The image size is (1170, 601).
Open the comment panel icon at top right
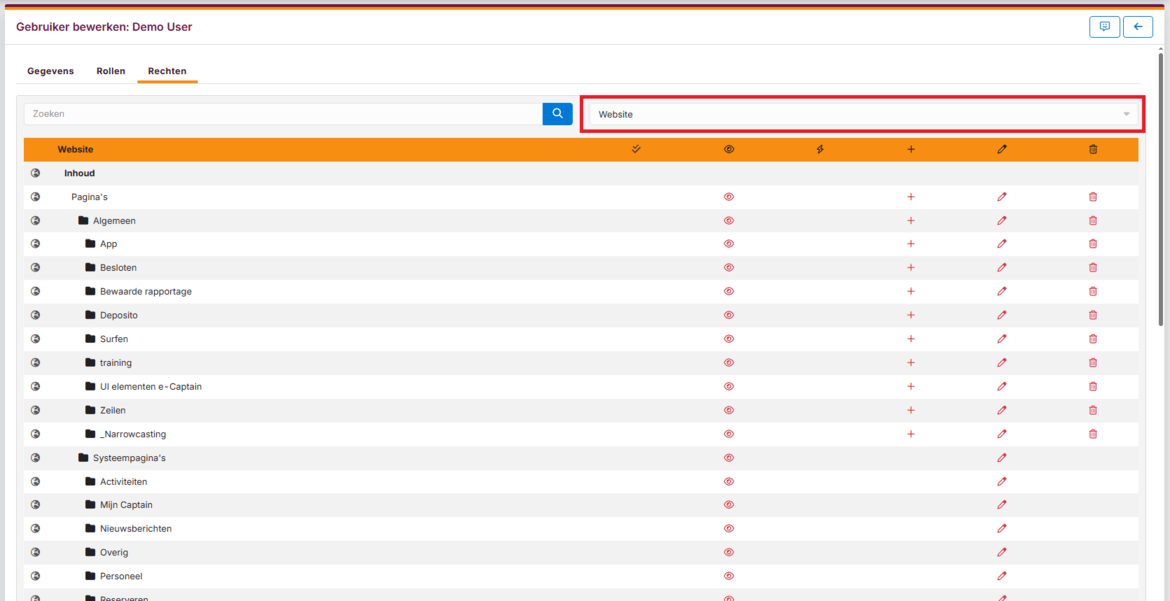click(x=1104, y=27)
